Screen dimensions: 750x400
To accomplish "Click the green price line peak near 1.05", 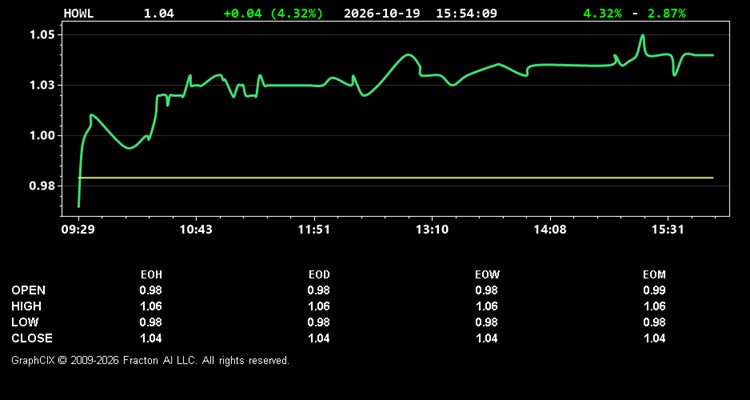I will point(642,35).
